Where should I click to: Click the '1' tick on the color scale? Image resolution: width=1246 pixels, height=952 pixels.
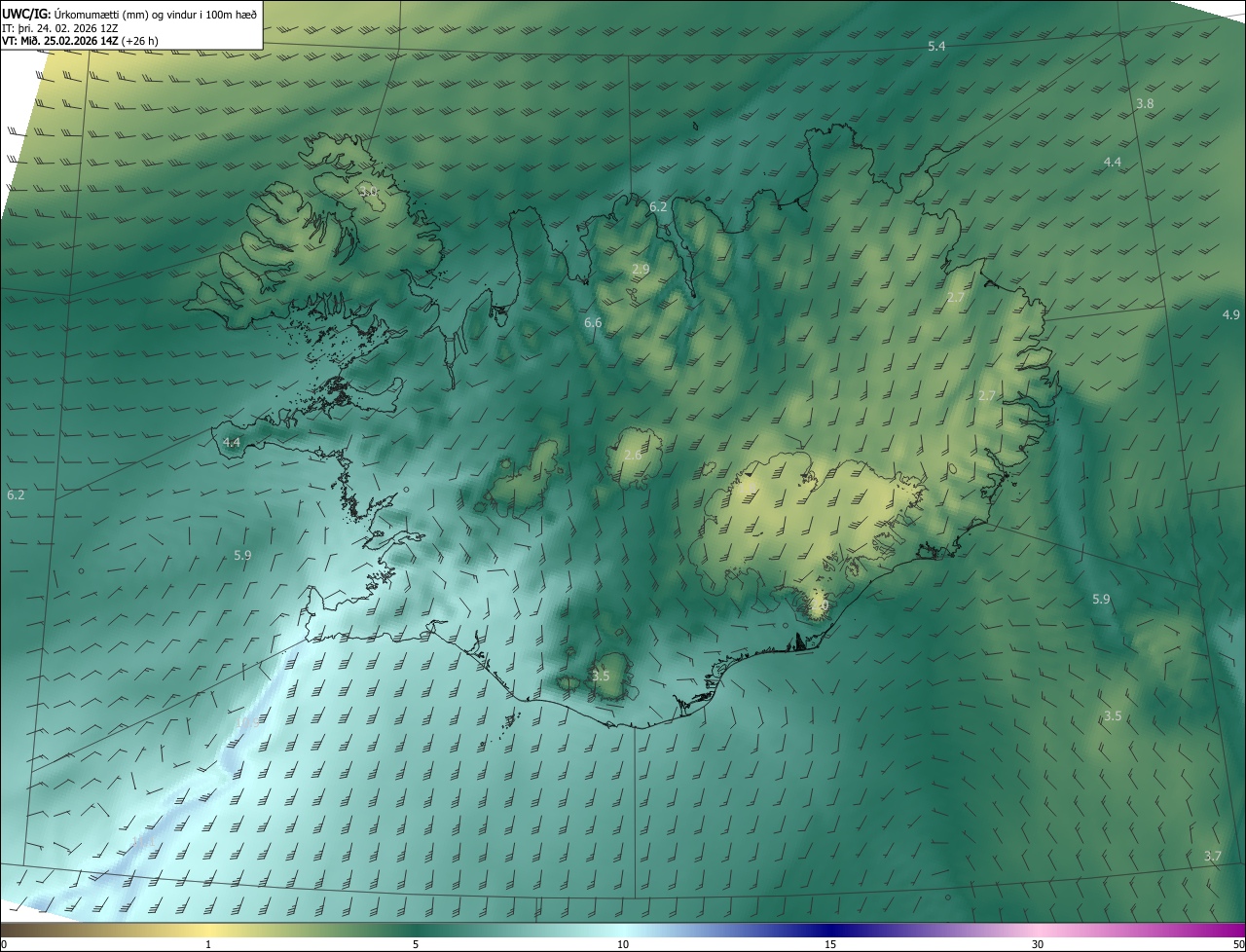tap(208, 944)
